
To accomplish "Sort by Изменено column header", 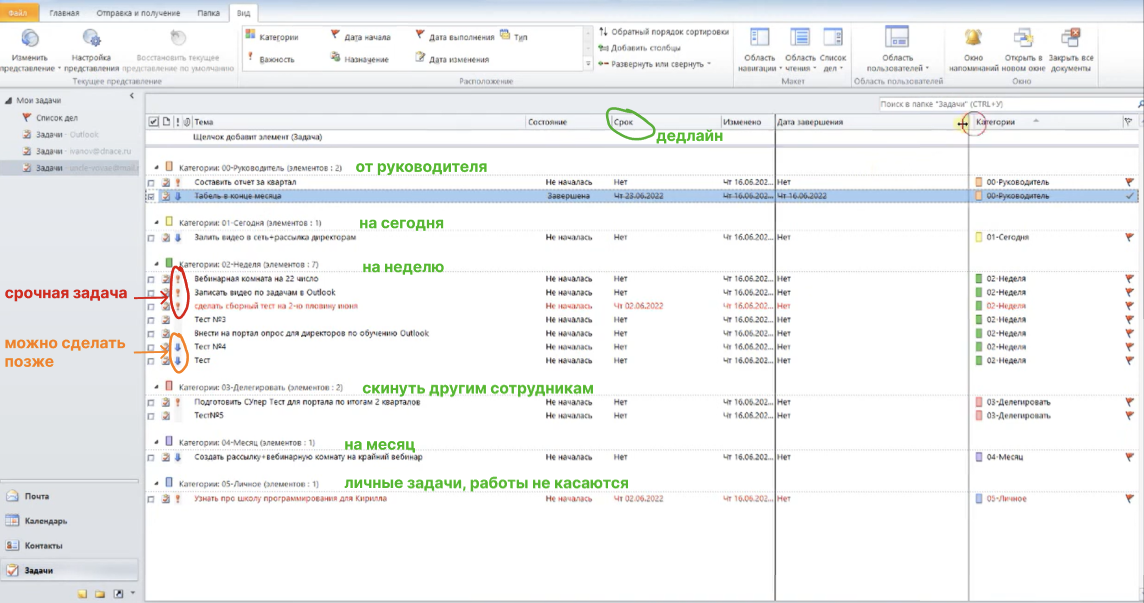I will 747,122.
